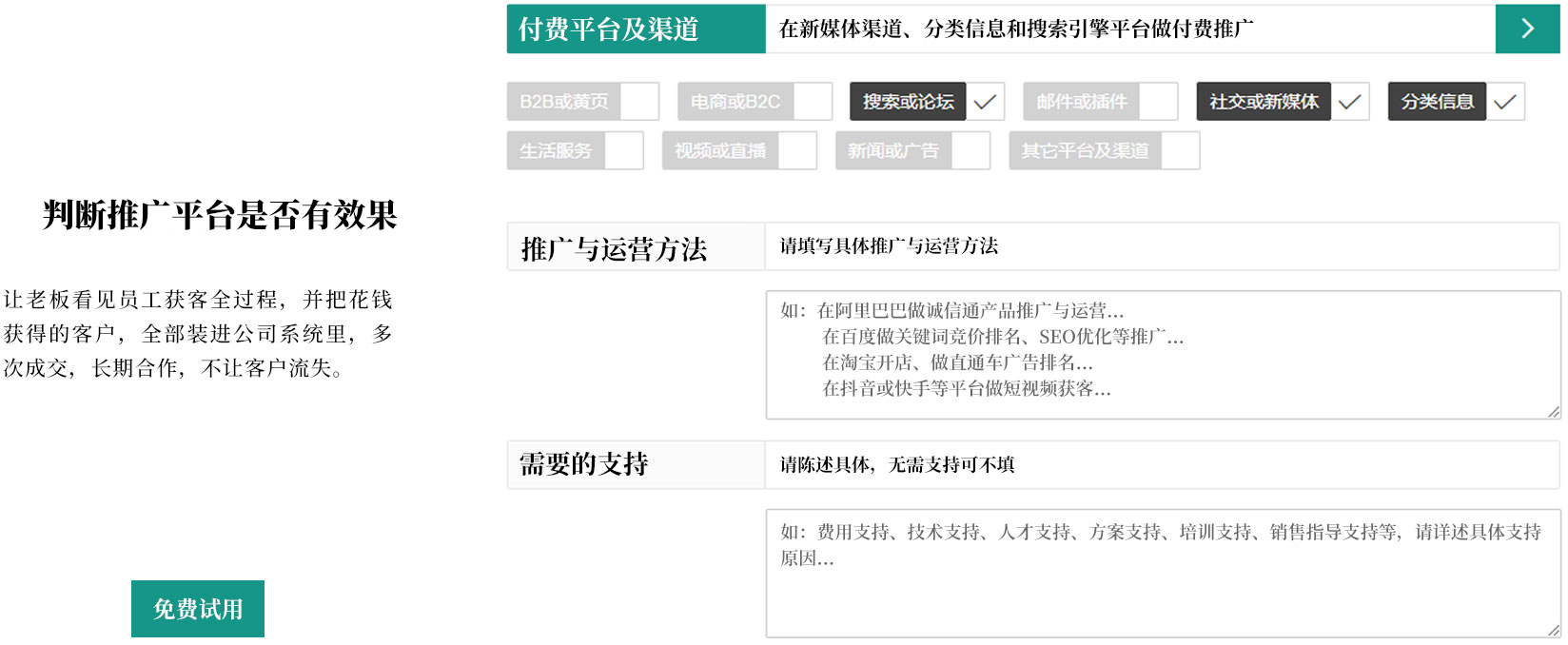
Task: Click resize handle of 需要的支持 textarea
Action: (x=1553, y=630)
